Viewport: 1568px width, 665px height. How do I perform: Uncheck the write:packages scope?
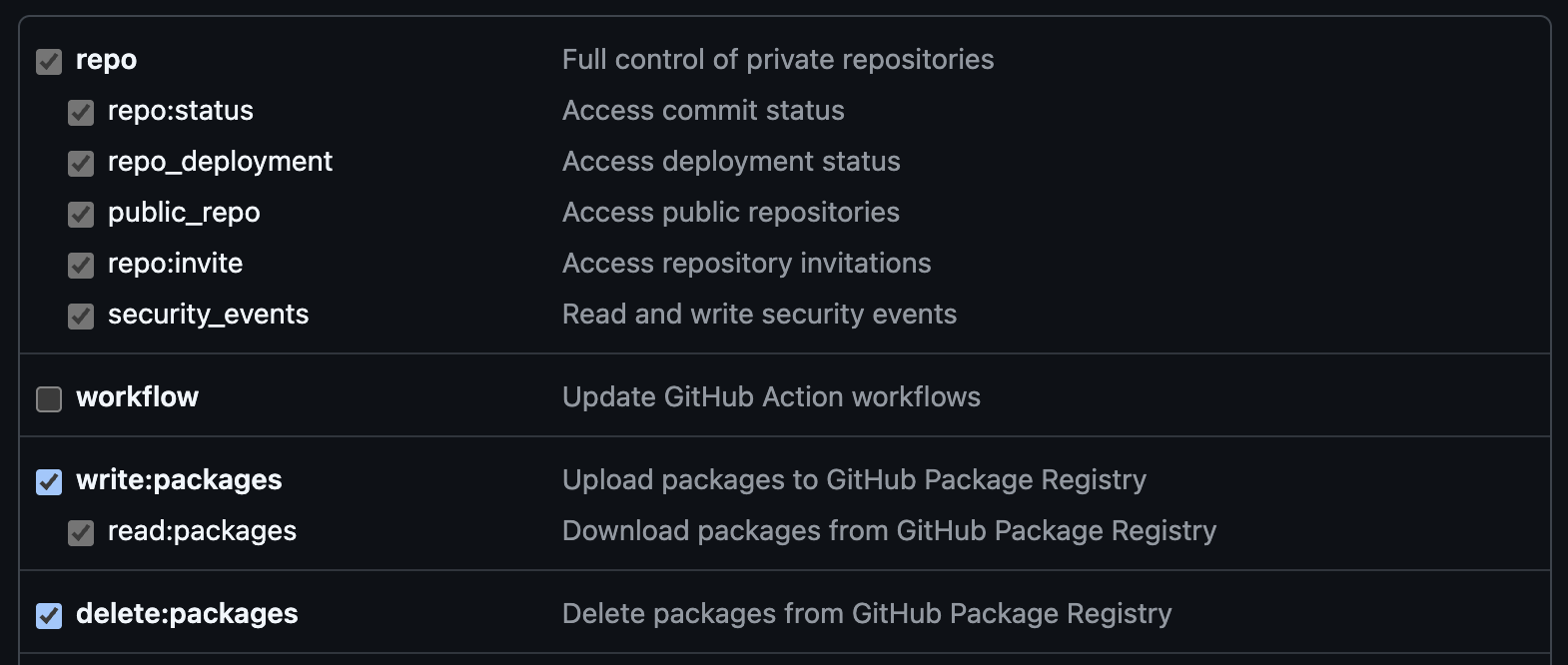pos(49,481)
